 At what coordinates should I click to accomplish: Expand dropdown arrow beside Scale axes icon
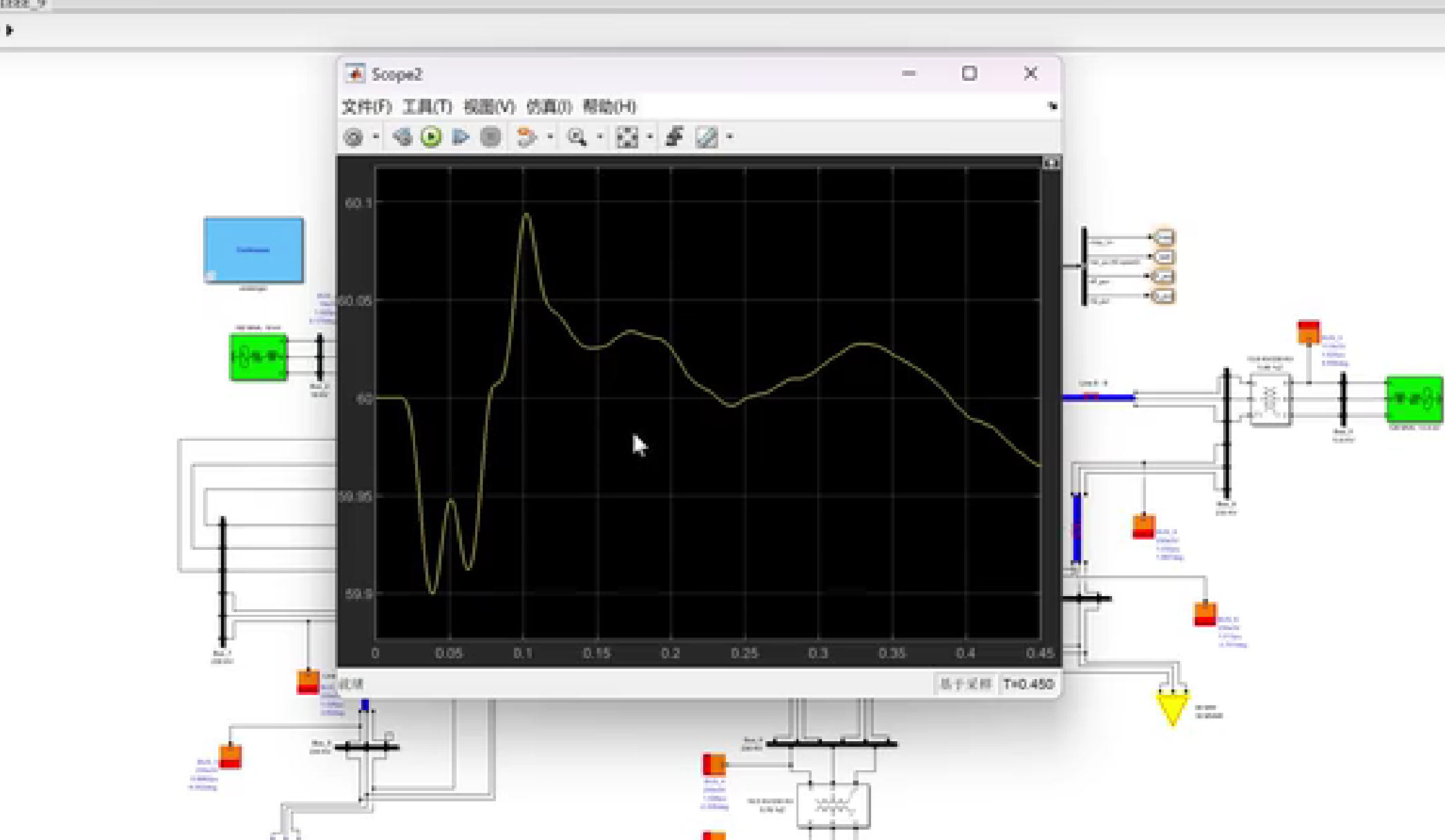coord(650,137)
